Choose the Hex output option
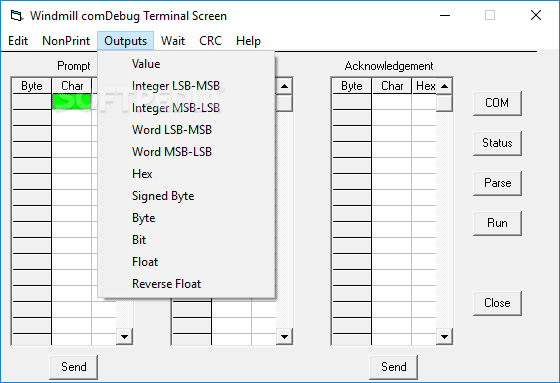The image size is (560, 383). point(186,174)
